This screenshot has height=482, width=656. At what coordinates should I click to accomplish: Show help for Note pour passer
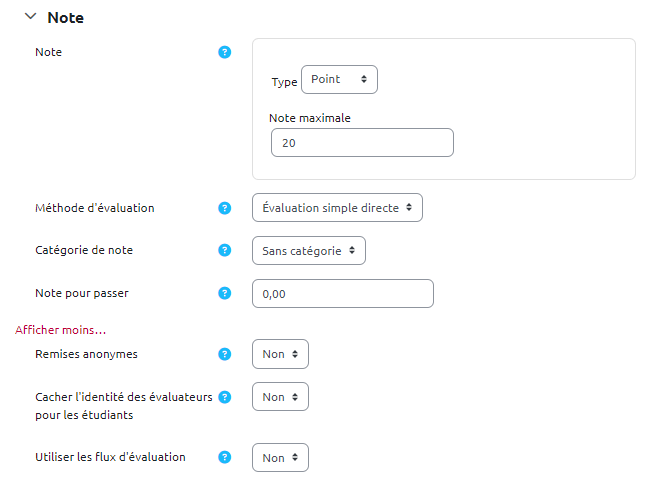coord(224,293)
